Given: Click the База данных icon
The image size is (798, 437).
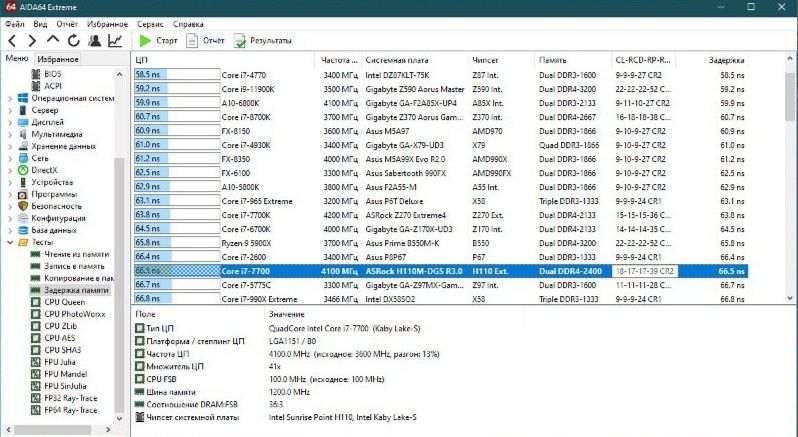Looking at the screenshot, I should pyautogui.click(x=22, y=230).
